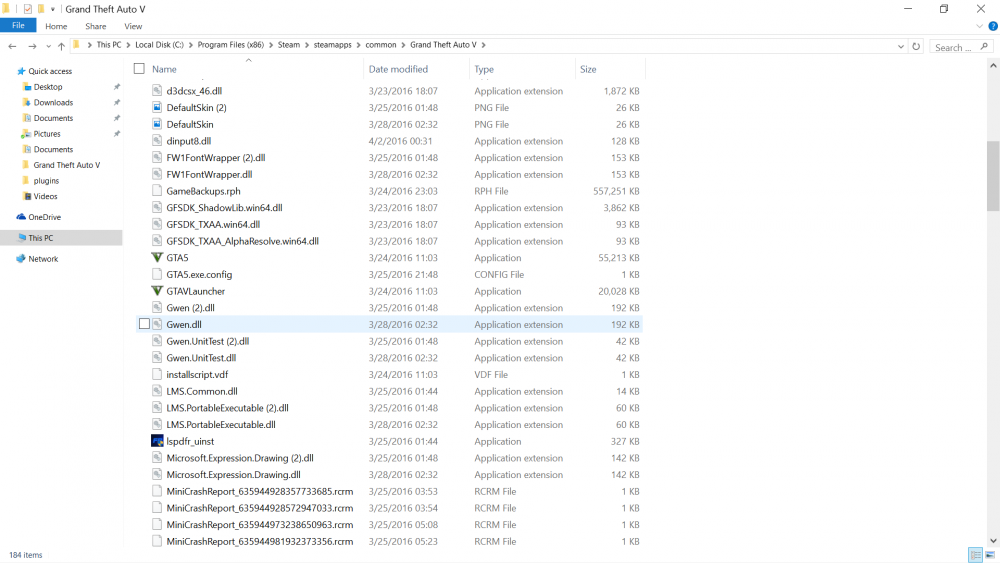
Task: Open plugins folder in sidebar
Action: click(x=46, y=181)
